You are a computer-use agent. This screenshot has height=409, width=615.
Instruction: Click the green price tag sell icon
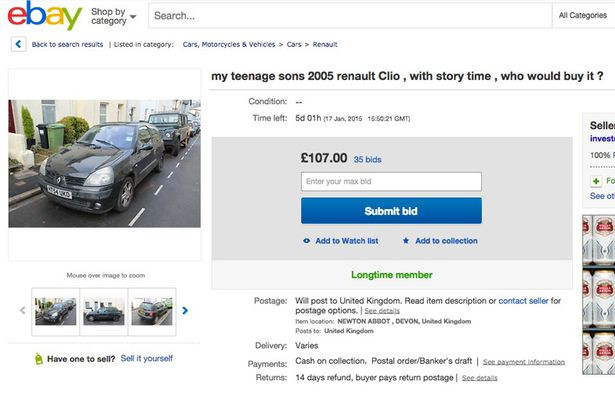coord(37,358)
